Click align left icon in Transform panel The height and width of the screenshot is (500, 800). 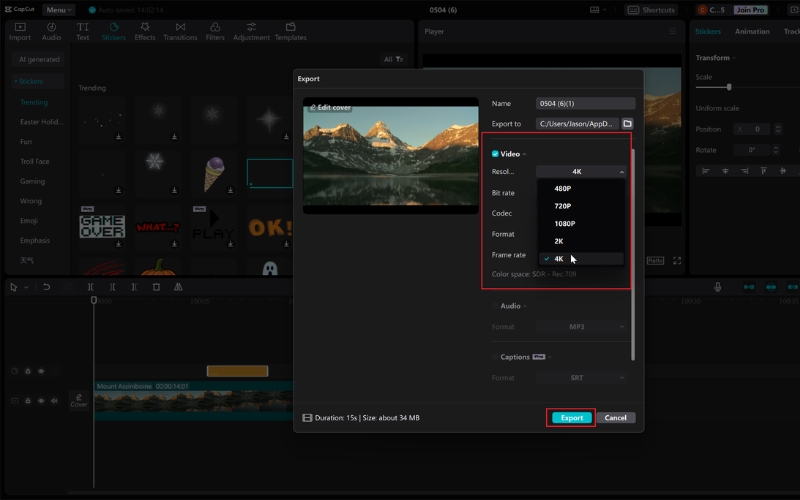(x=706, y=171)
